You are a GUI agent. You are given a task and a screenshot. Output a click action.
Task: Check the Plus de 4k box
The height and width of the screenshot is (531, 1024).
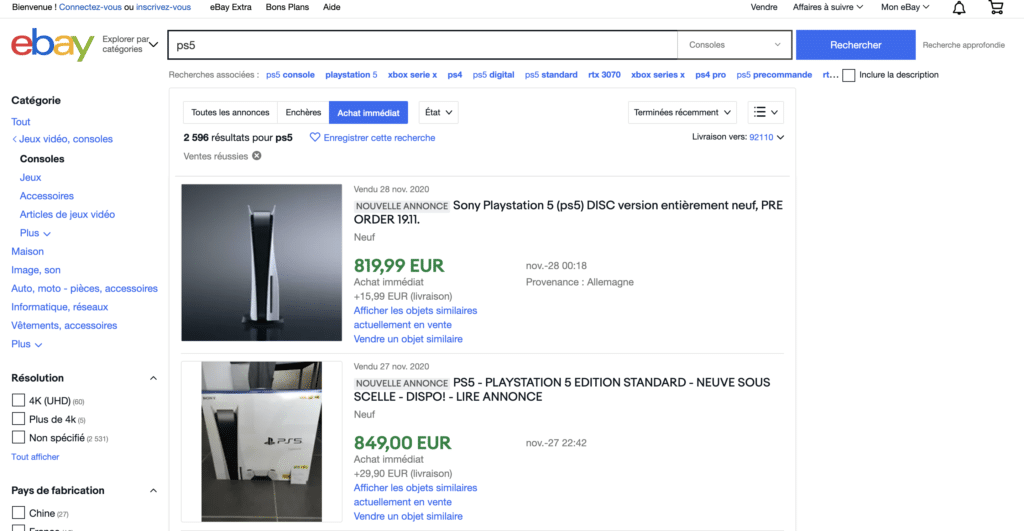[18, 419]
